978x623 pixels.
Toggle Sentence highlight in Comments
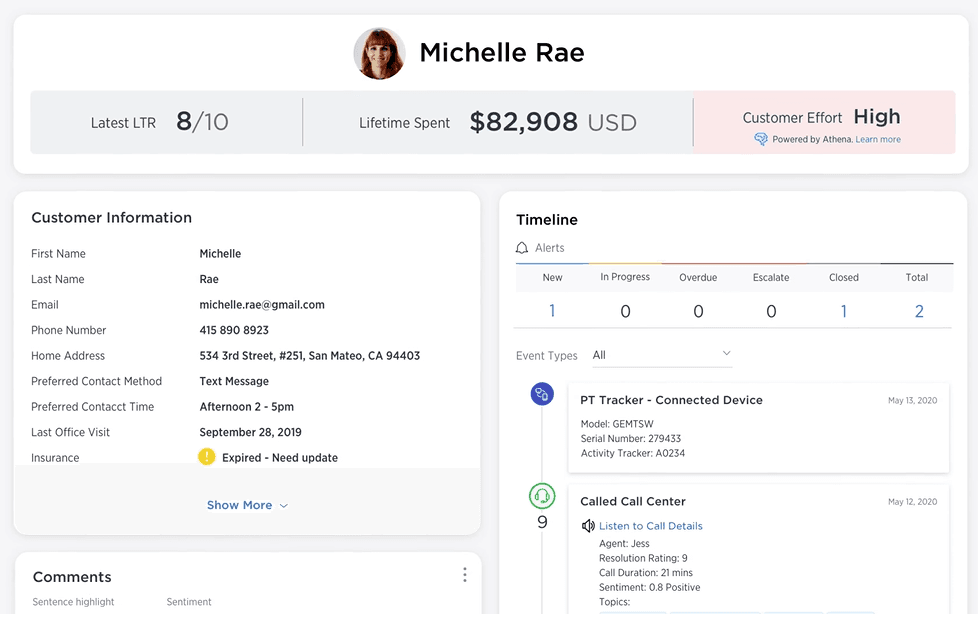[x=73, y=601]
